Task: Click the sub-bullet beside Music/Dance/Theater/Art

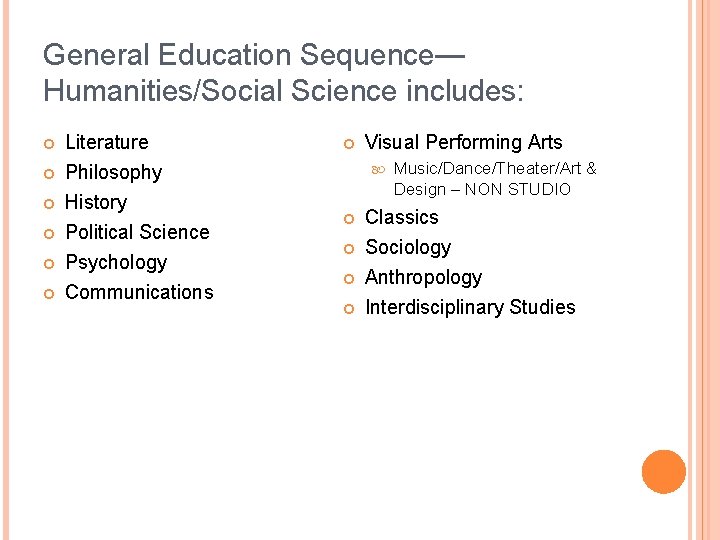Action: pos(380,170)
